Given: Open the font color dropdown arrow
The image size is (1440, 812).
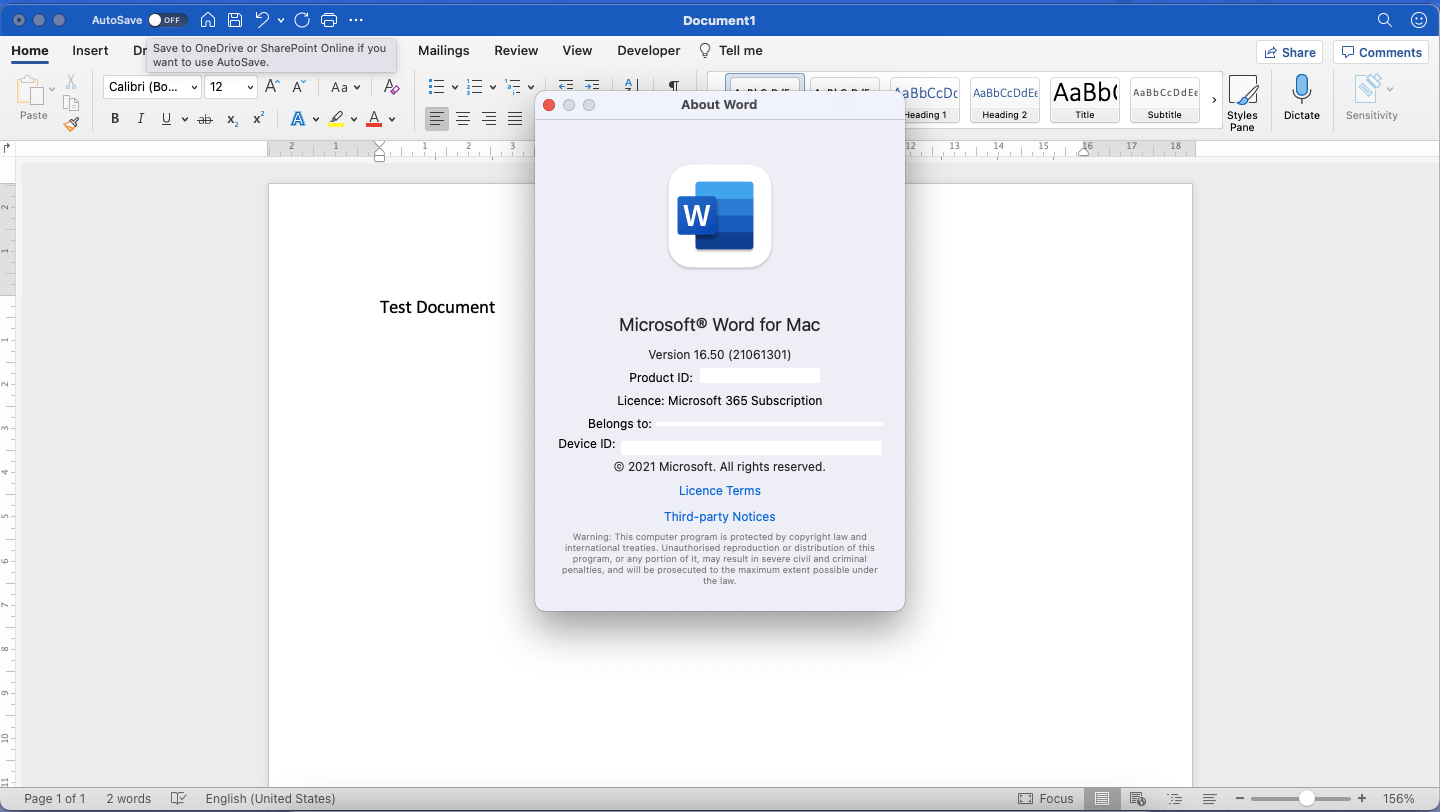Looking at the screenshot, I should coord(392,119).
